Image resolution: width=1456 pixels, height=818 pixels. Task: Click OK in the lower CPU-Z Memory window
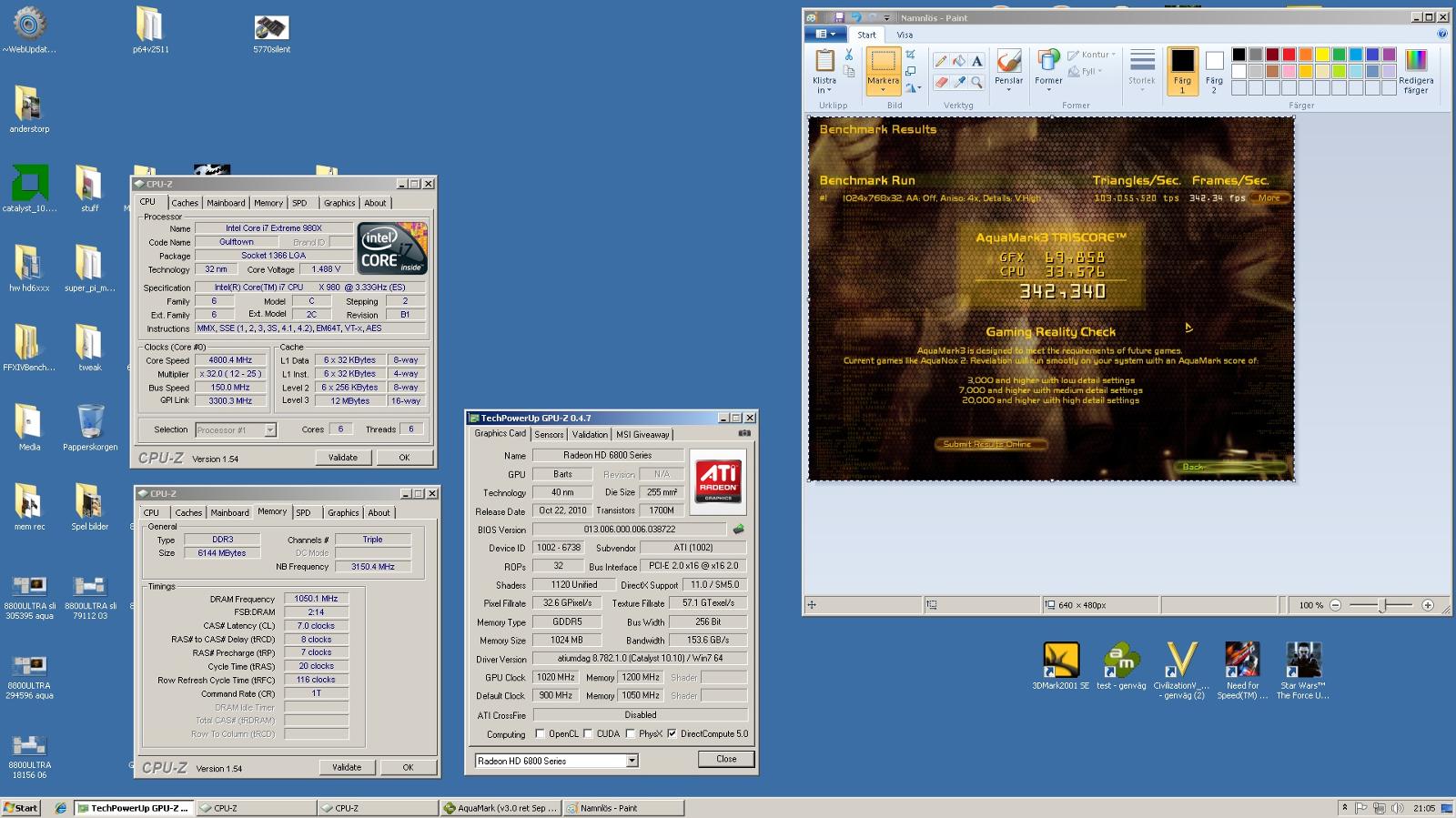408,768
